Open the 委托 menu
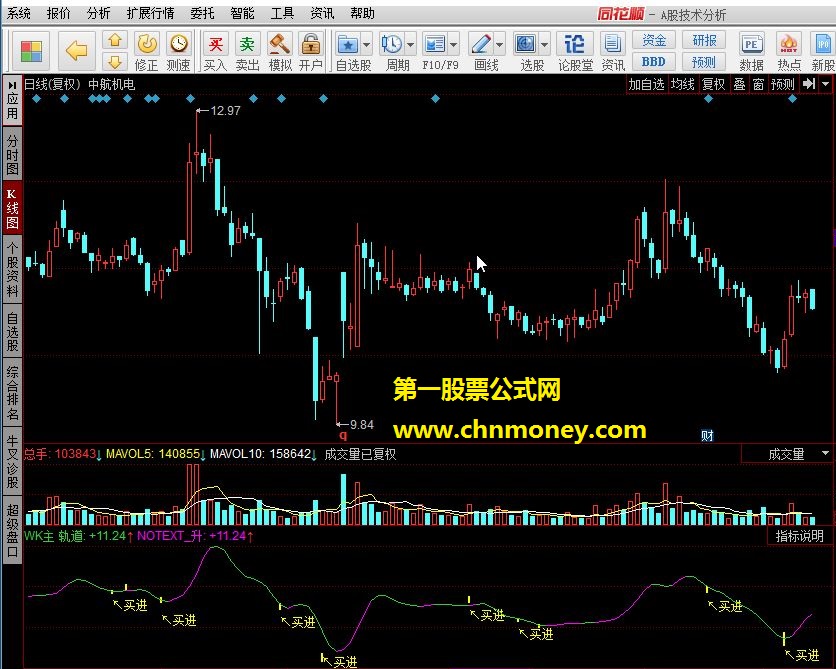The image size is (836, 669). [x=202, y=13]
